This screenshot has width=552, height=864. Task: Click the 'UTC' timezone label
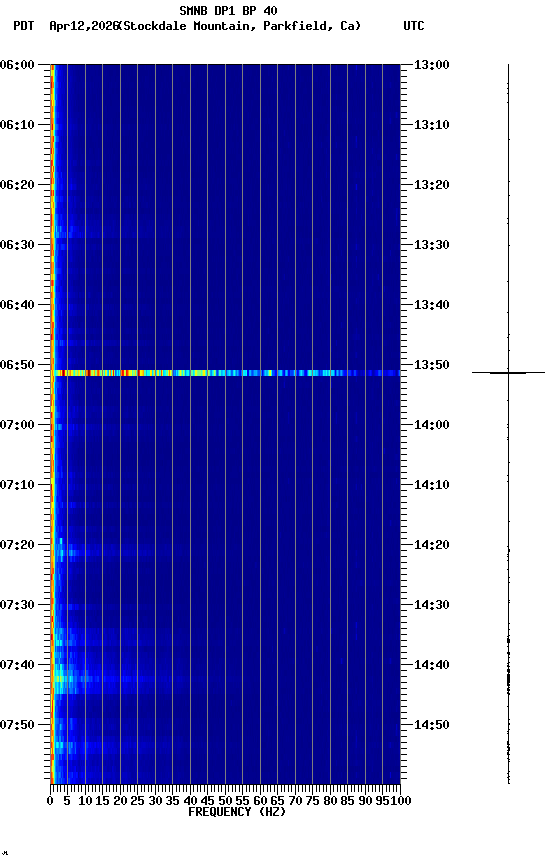[x=414, y=26]
